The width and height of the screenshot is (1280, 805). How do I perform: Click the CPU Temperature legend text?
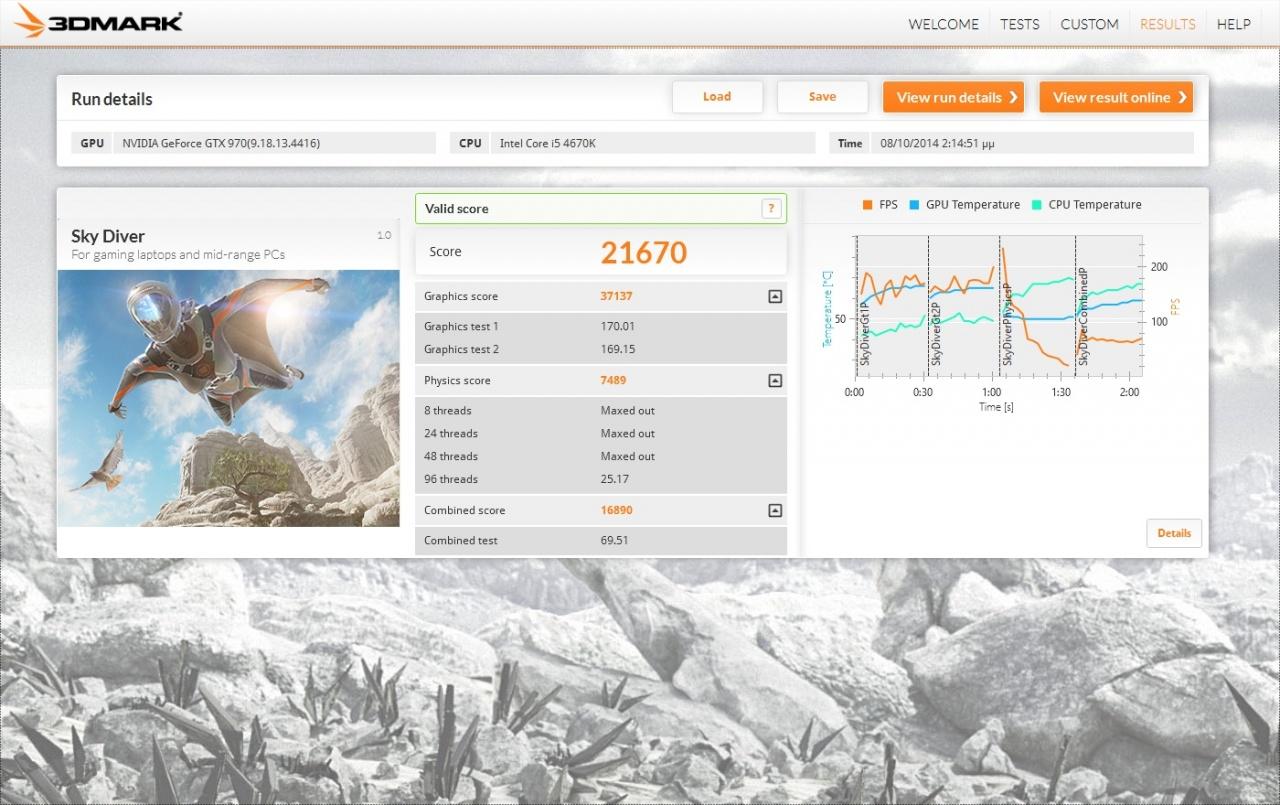coord(1095,205)
